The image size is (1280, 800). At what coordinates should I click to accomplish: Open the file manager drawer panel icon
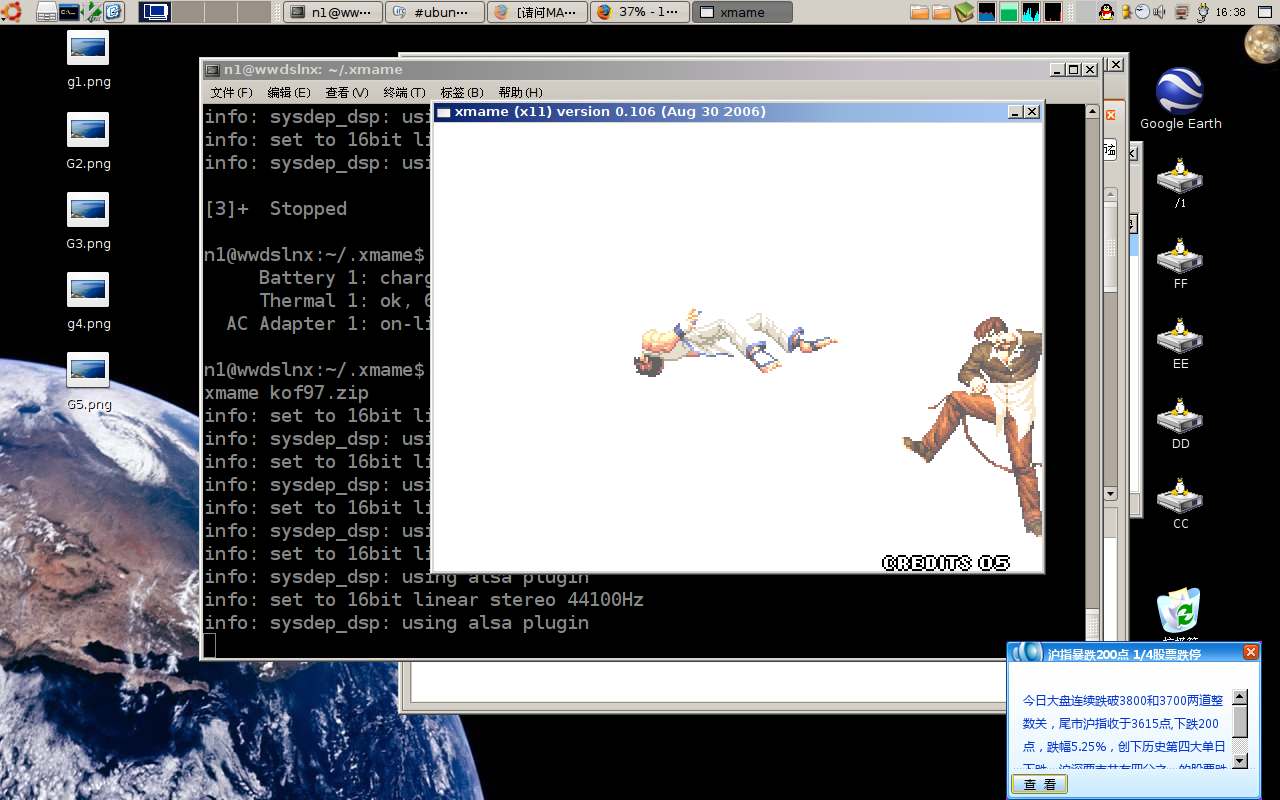[x=46, y=12]
